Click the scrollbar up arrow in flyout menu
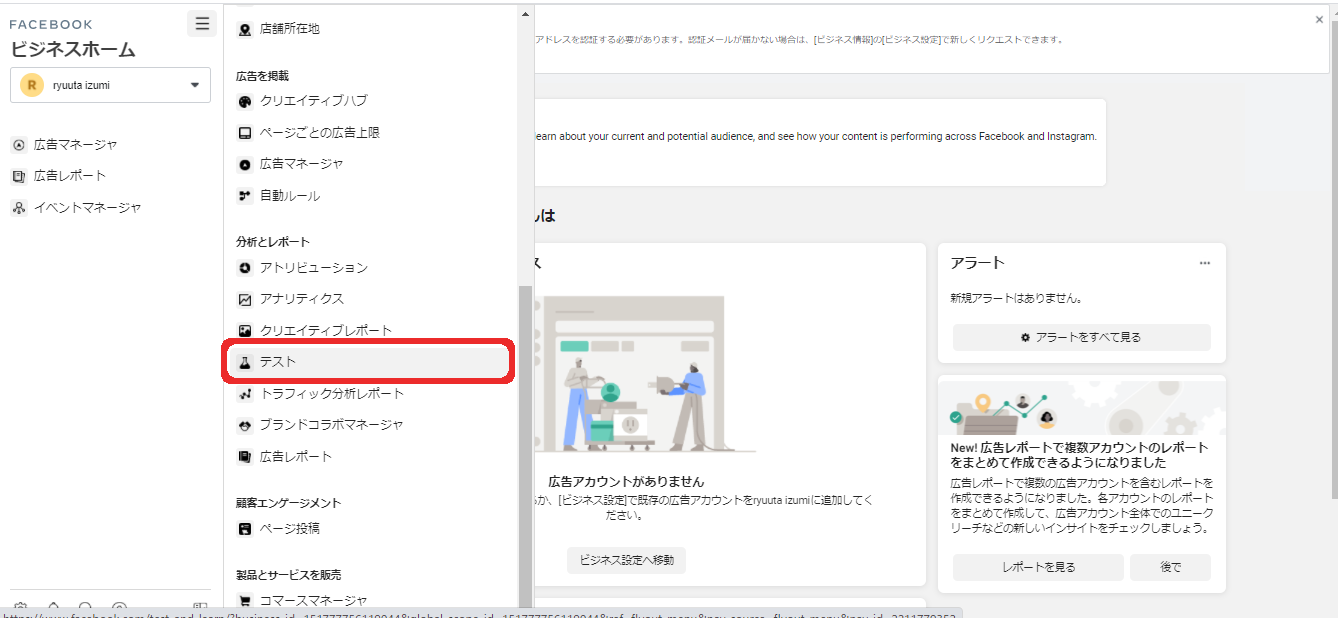The width and height of the screenshot is (1338, 618). coord(526,13)
